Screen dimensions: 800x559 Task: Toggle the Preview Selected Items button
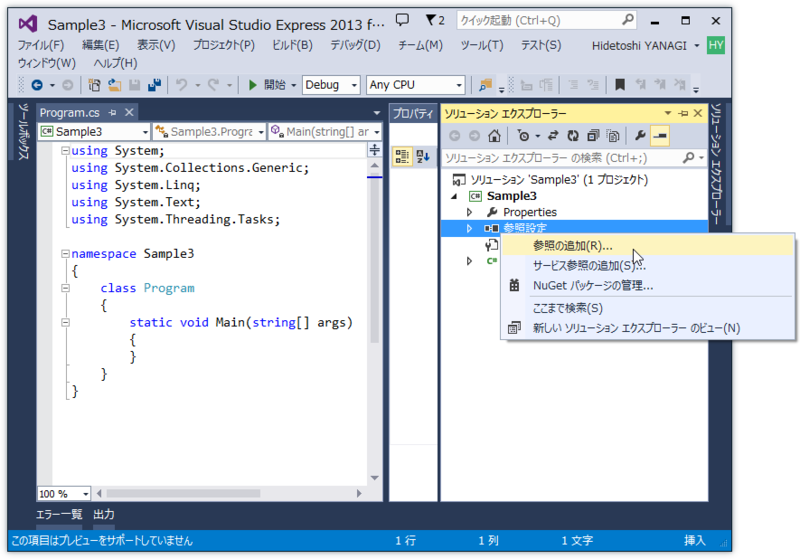[660, 136]
